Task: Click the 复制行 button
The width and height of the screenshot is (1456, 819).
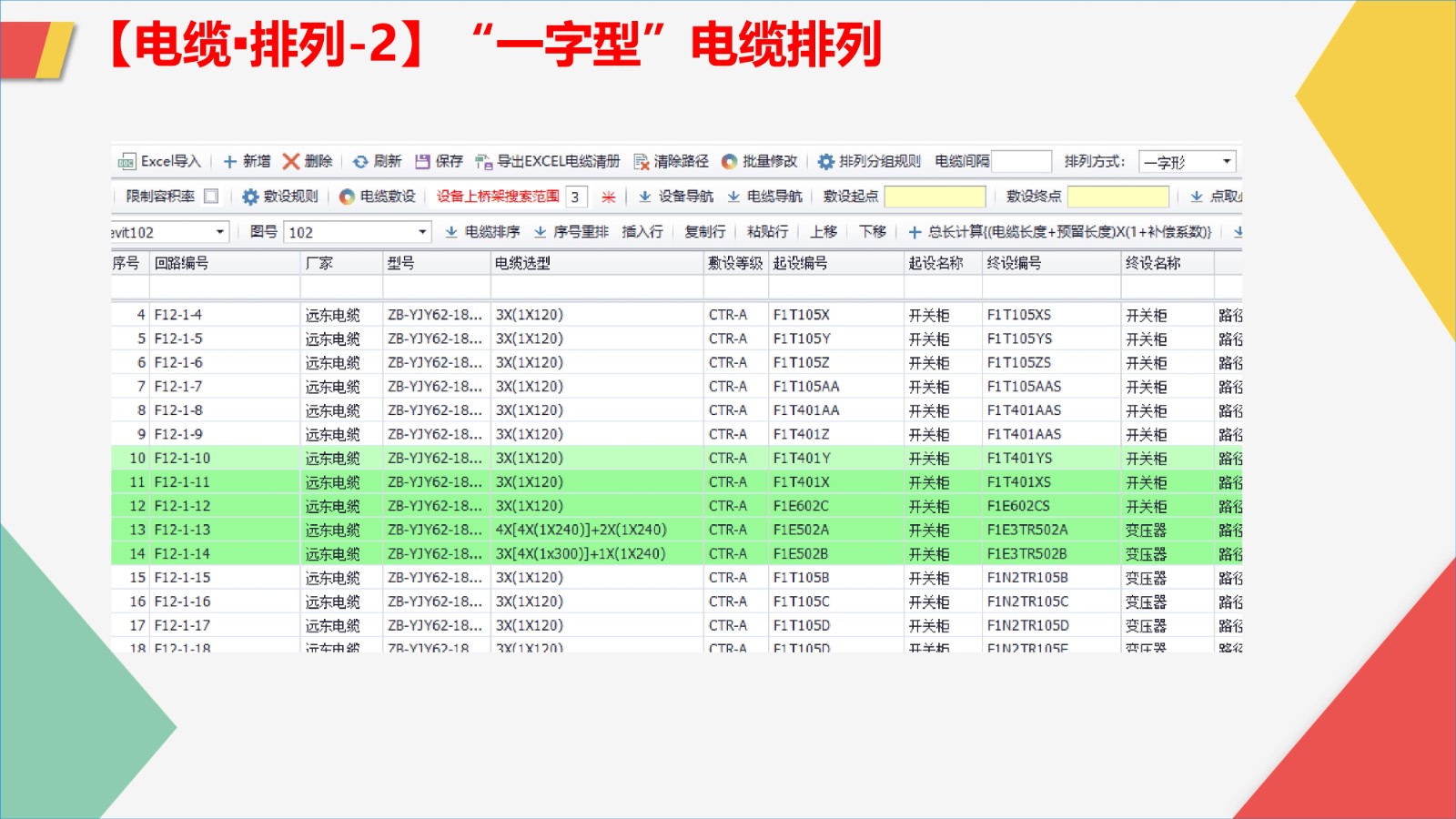Action: pyautogui.click(x=705, y=232)
